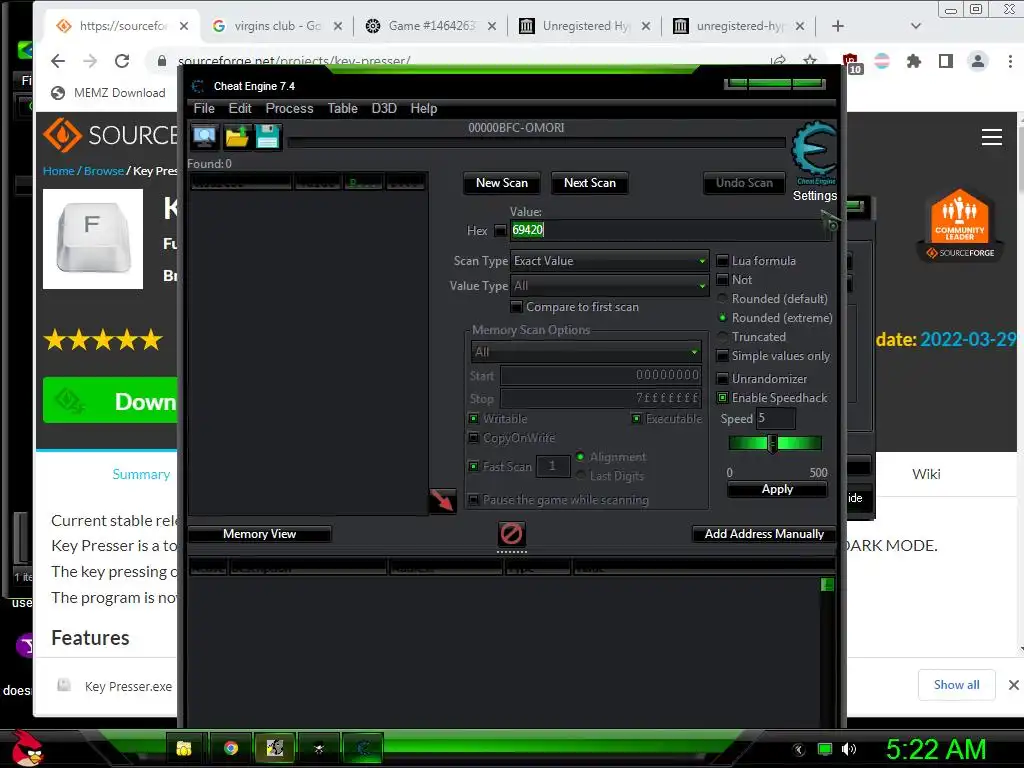The width and height of the screenshot is (1024, 768).
Task: Apply the speedhack speed
Action: pos(777,489)
